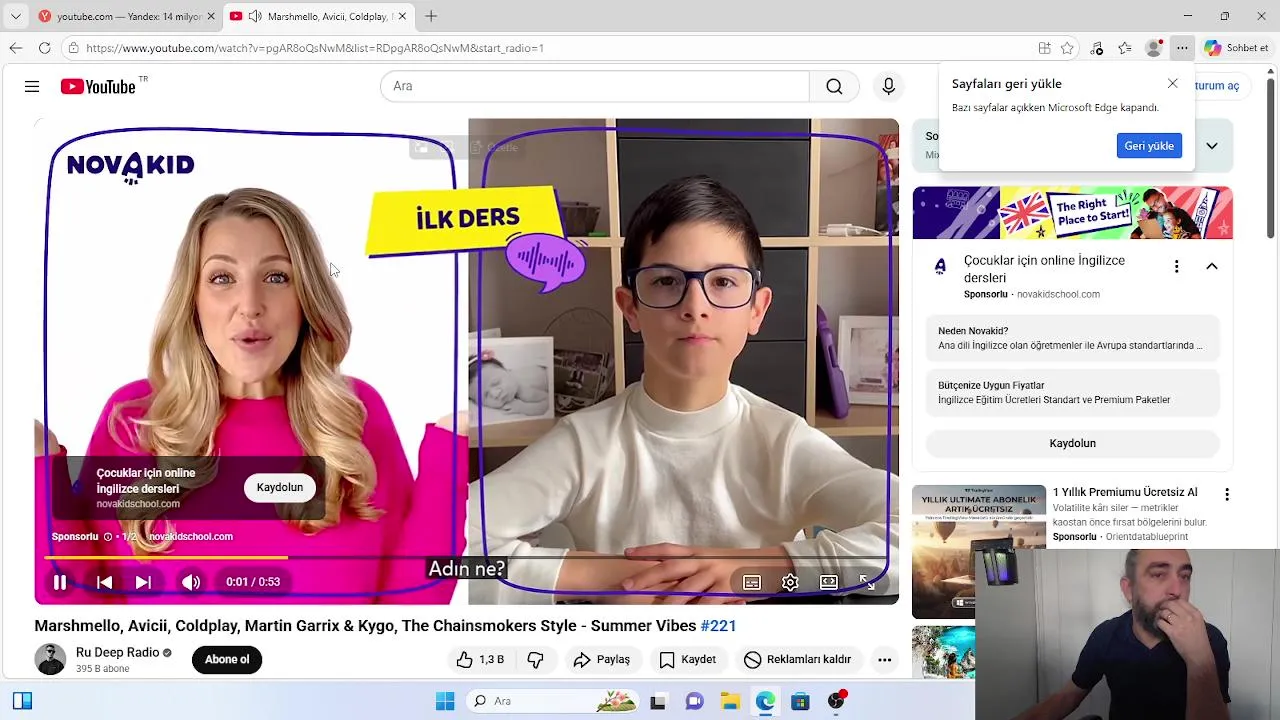Screen dimensions: 1280x720
Task: Open a new browser tab
Action: [x=431, y=17]
